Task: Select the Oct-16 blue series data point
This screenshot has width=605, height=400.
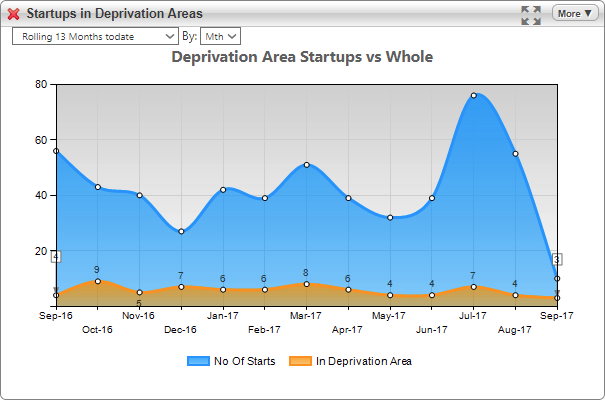Action: pos(98,187)
